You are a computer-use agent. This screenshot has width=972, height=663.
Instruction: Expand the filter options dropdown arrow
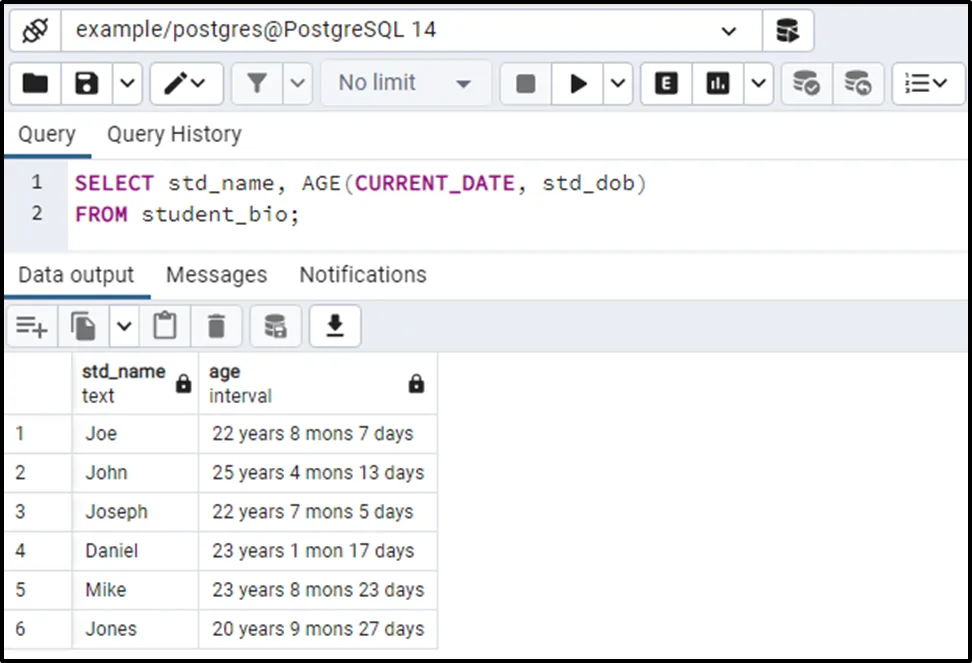pos(297,84)
